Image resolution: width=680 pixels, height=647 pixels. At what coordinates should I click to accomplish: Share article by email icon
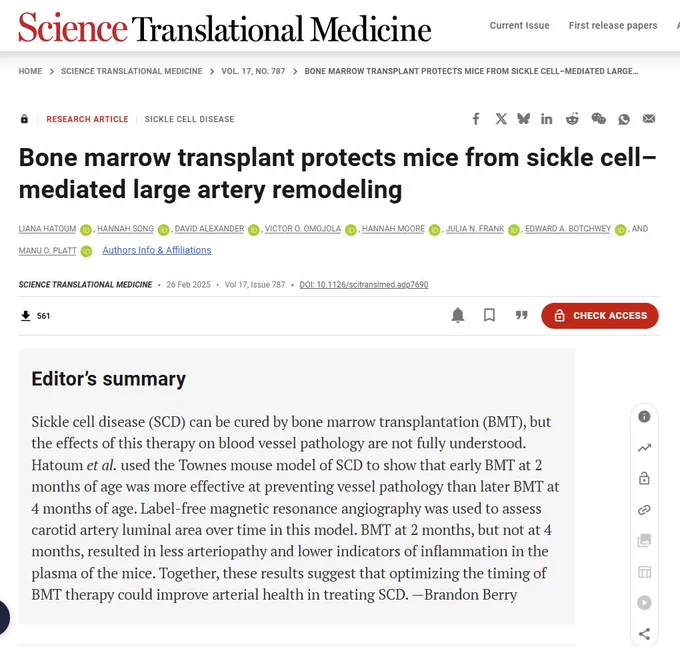[649, 119]
